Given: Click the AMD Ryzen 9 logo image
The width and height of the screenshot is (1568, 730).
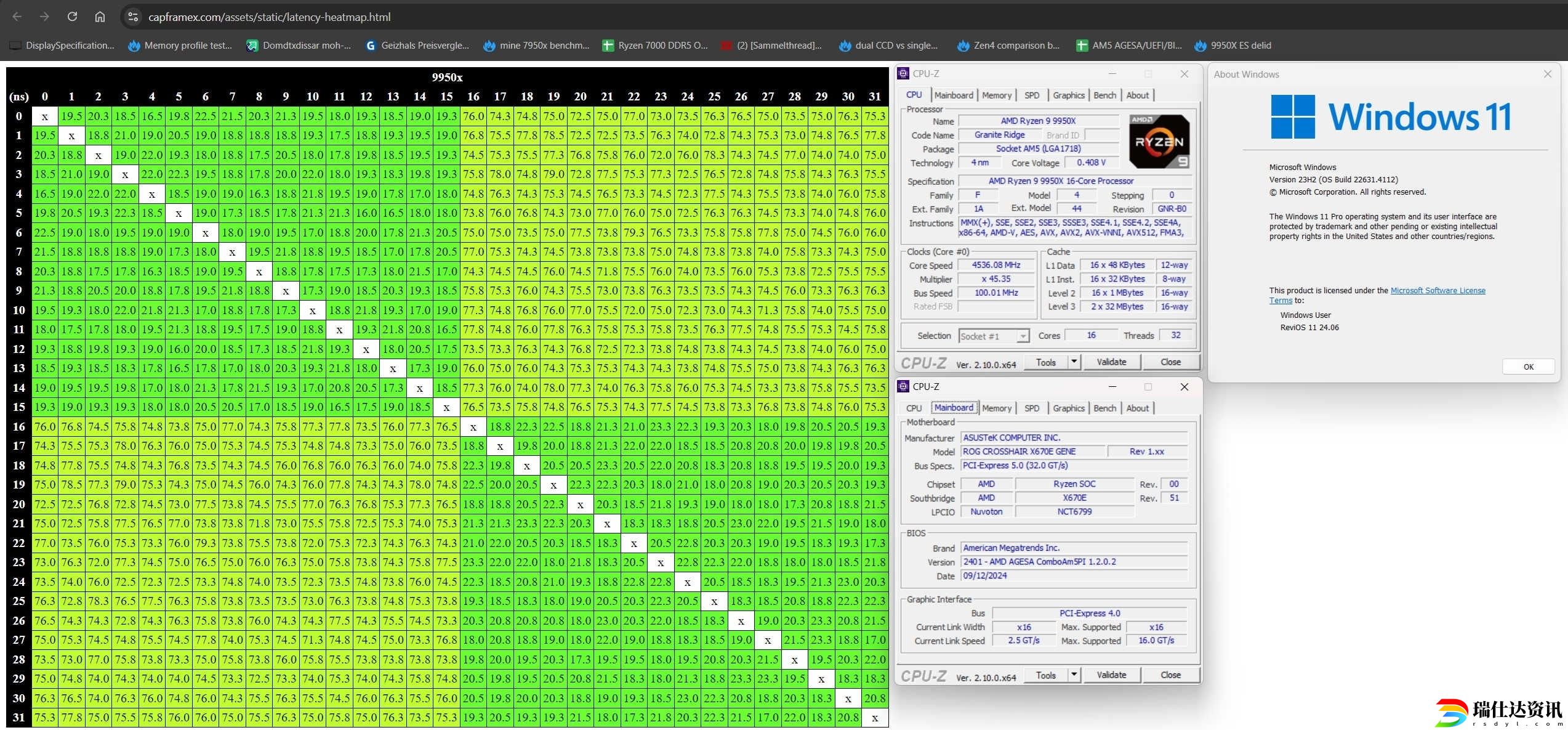Looking at the screenshot, I should pos(1159,141).
